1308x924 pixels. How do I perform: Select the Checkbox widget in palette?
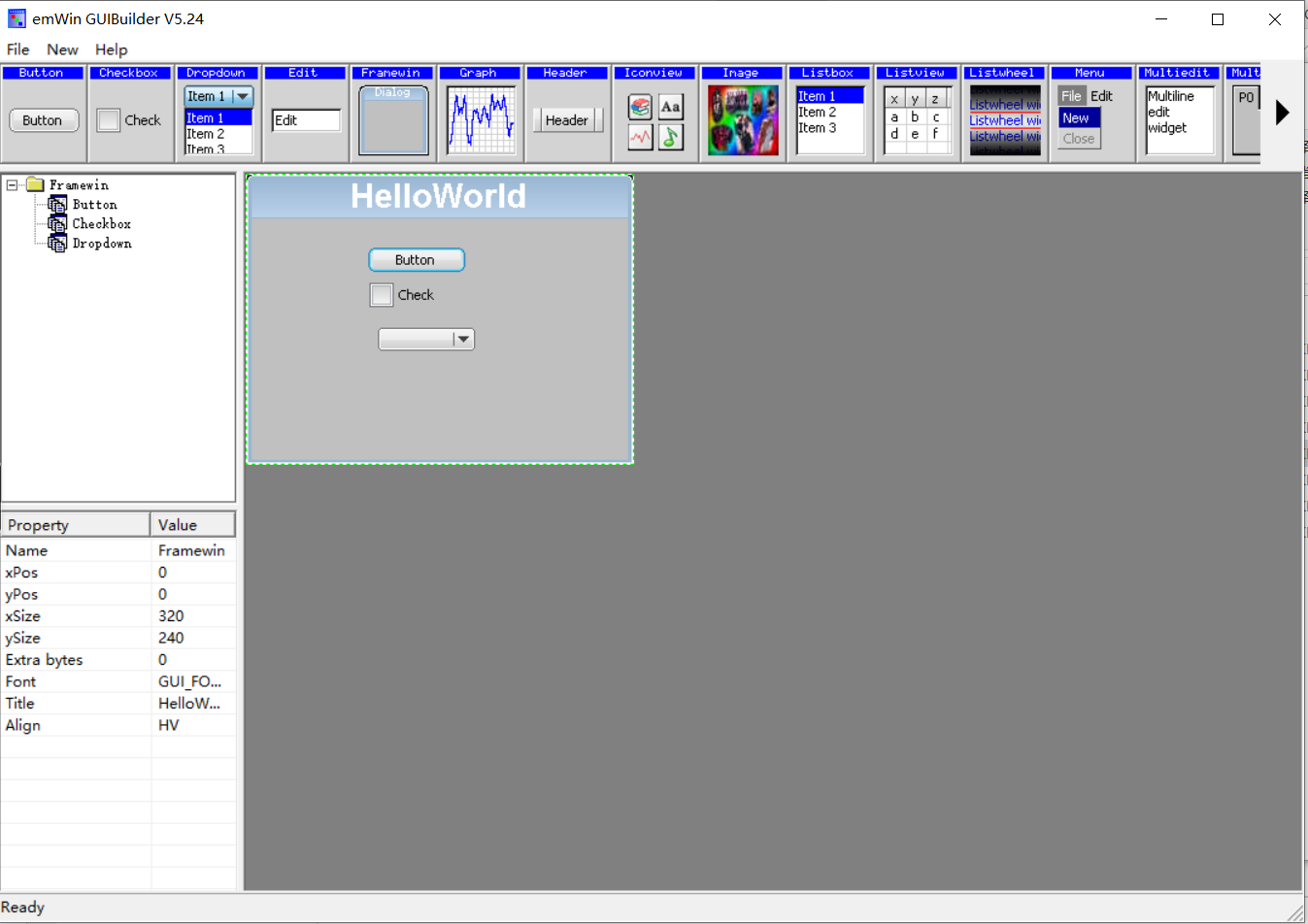[130, 113]
